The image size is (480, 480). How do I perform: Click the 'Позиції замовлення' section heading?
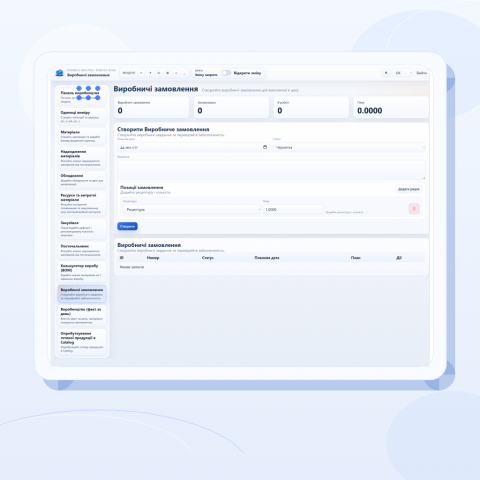(x=142, y=187)
